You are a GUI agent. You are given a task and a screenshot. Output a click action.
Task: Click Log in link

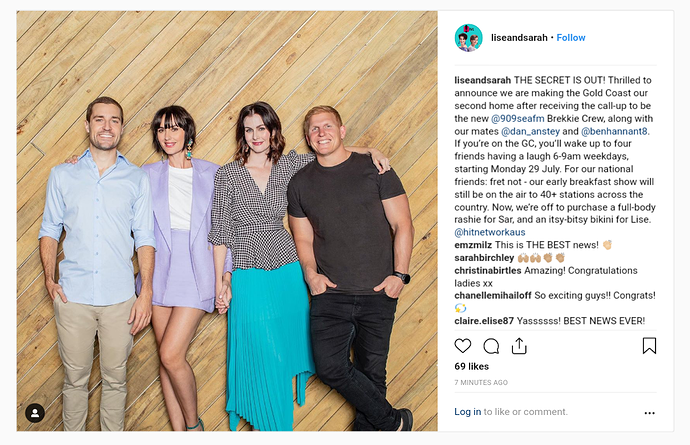pyautogui.click(x=467, y=412)
